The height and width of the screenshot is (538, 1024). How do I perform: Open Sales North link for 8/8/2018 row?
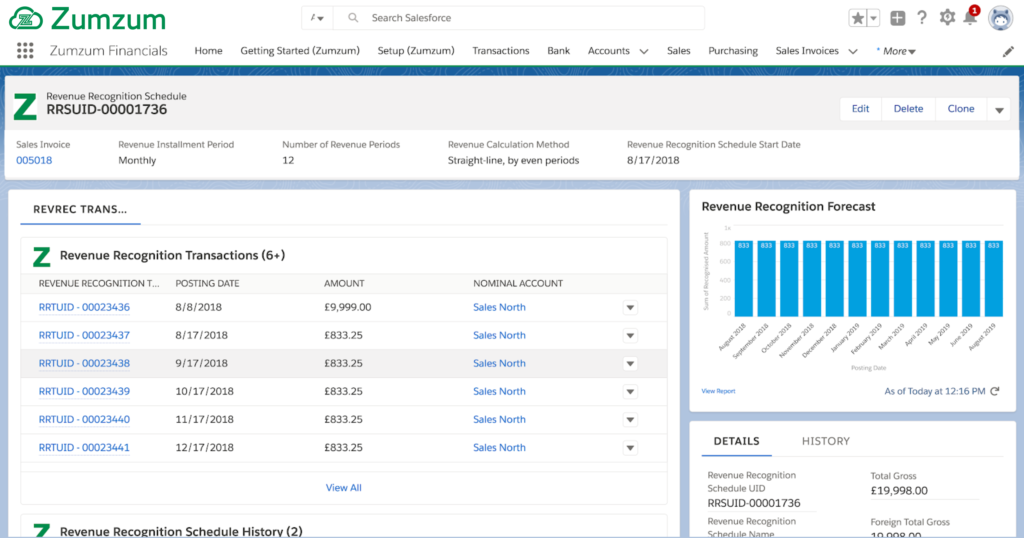[499, 308]
